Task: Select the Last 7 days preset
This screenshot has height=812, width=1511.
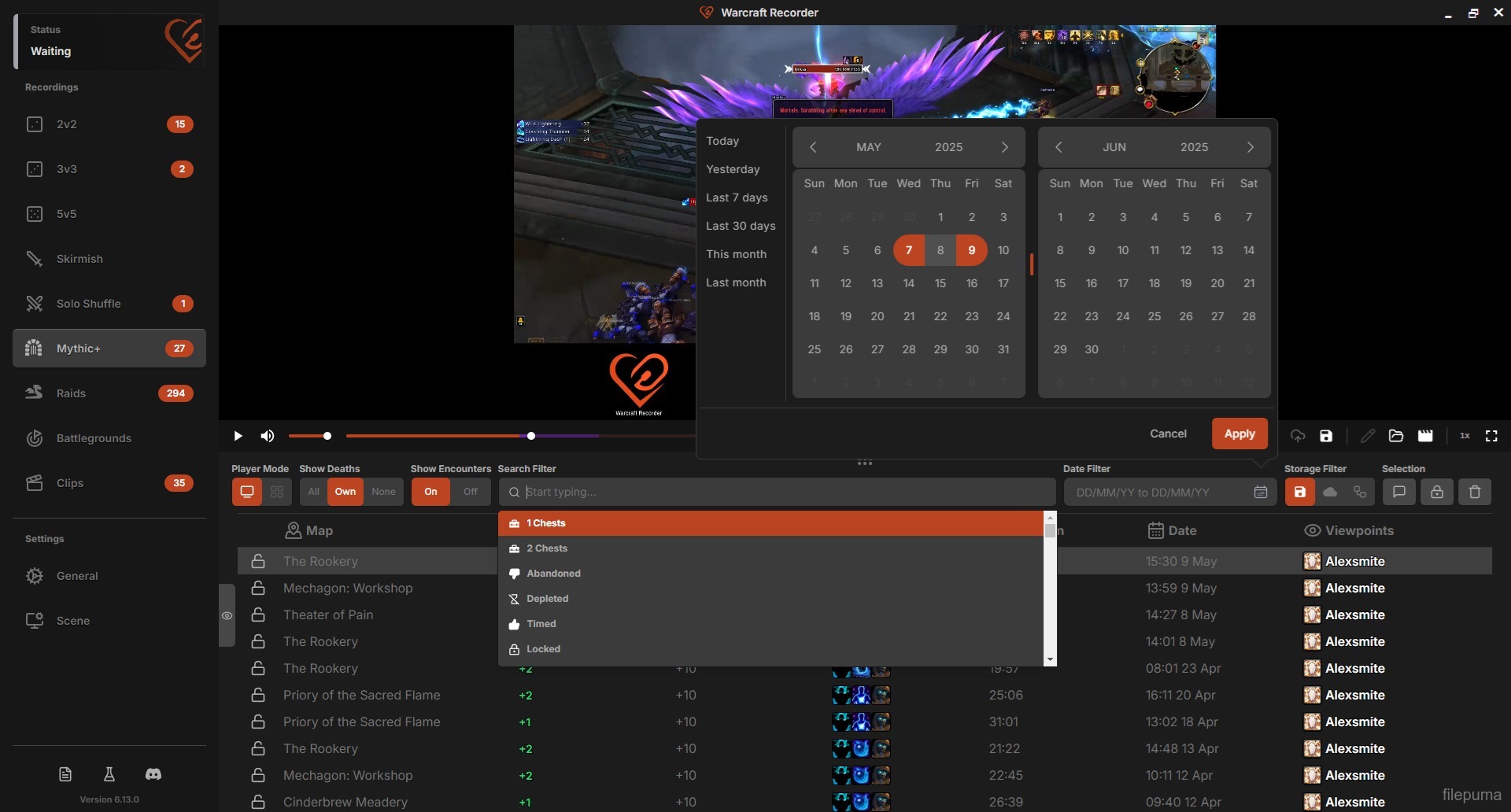Action: click(737, 197)
